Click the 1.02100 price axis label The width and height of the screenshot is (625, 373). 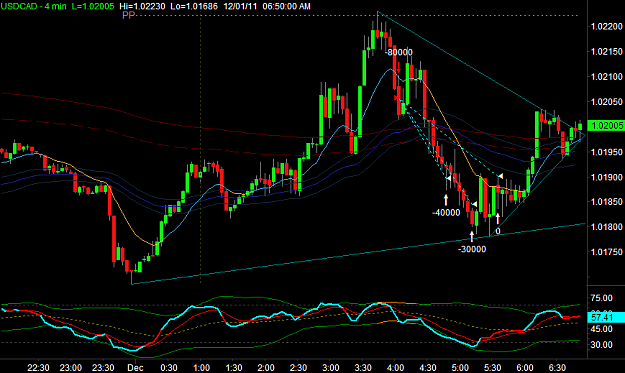pos(606,77)
